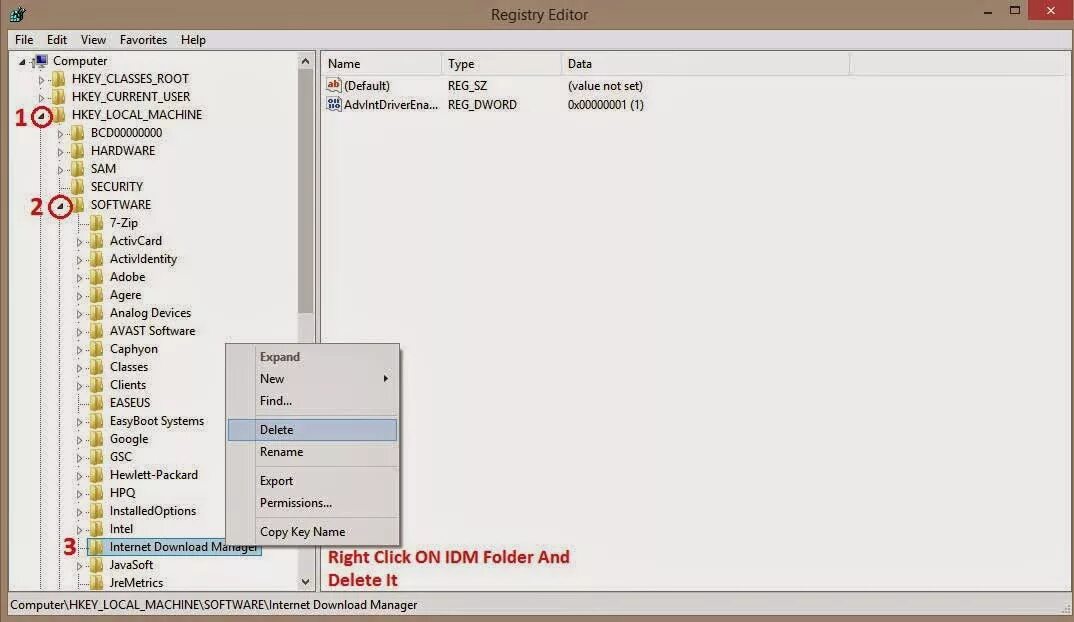Image resolution: width=1074 pixels, height=622 pixels.
Task: Sort values by Data column header
Action: [705, 64]
